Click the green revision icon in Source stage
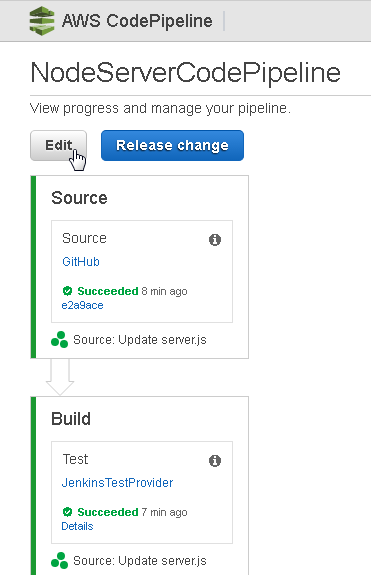371x575 pixels. tap(59, 340)
